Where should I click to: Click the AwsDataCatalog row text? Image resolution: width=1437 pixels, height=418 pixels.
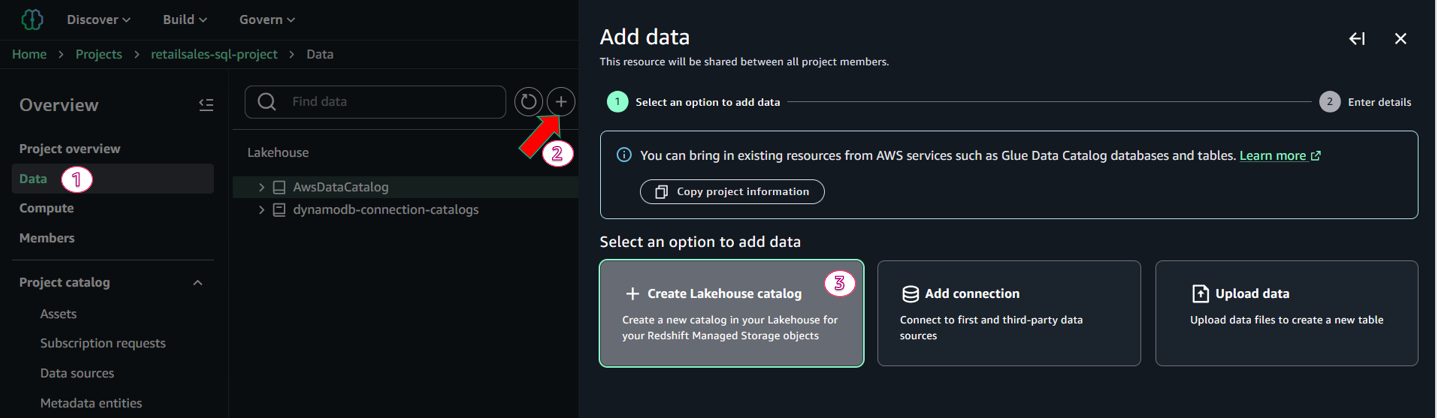click(340, 187)
